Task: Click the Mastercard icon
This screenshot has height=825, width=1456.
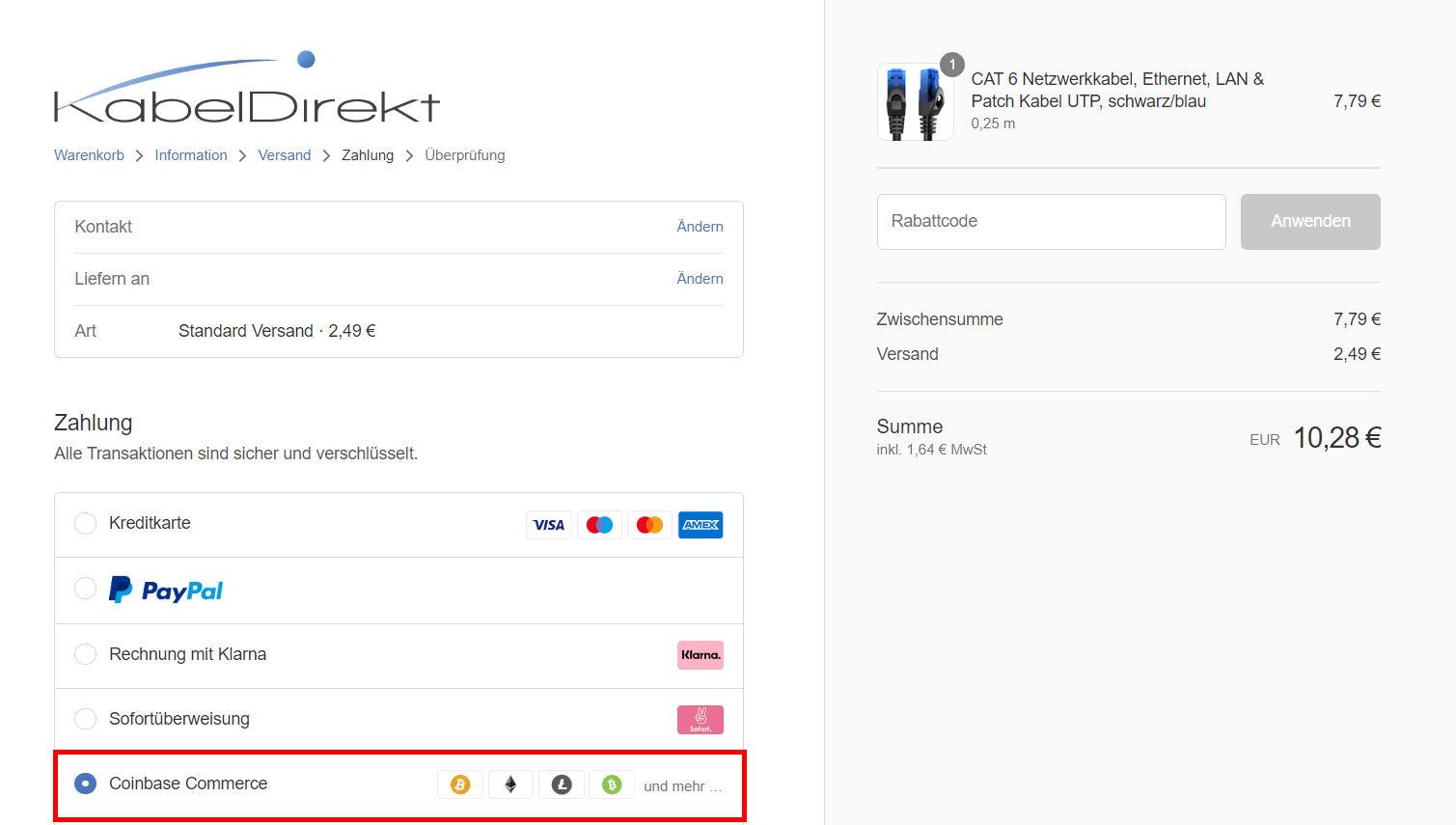Action: click(x=650, y=525)
